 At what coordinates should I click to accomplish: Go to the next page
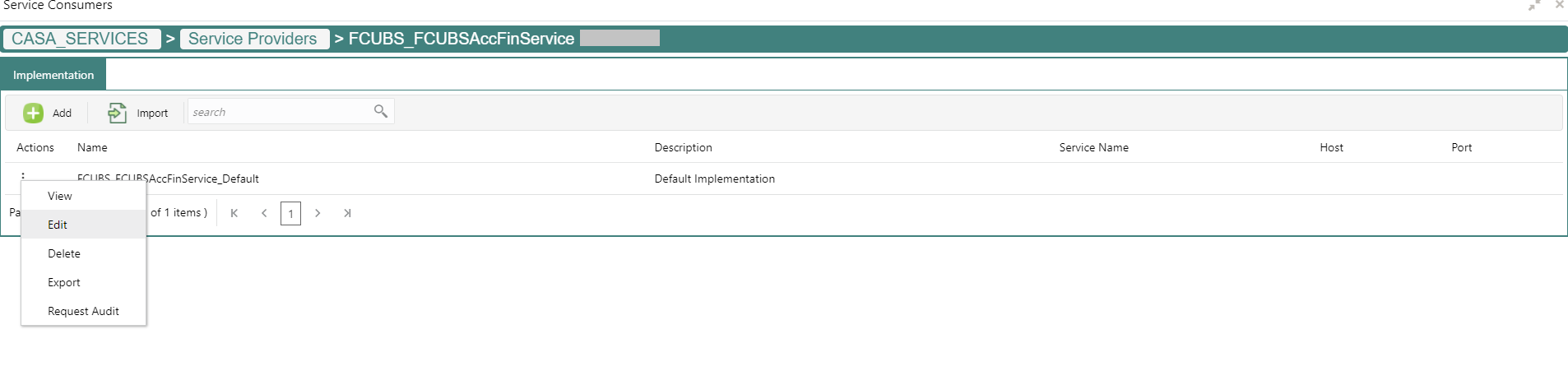pos(318,213)
